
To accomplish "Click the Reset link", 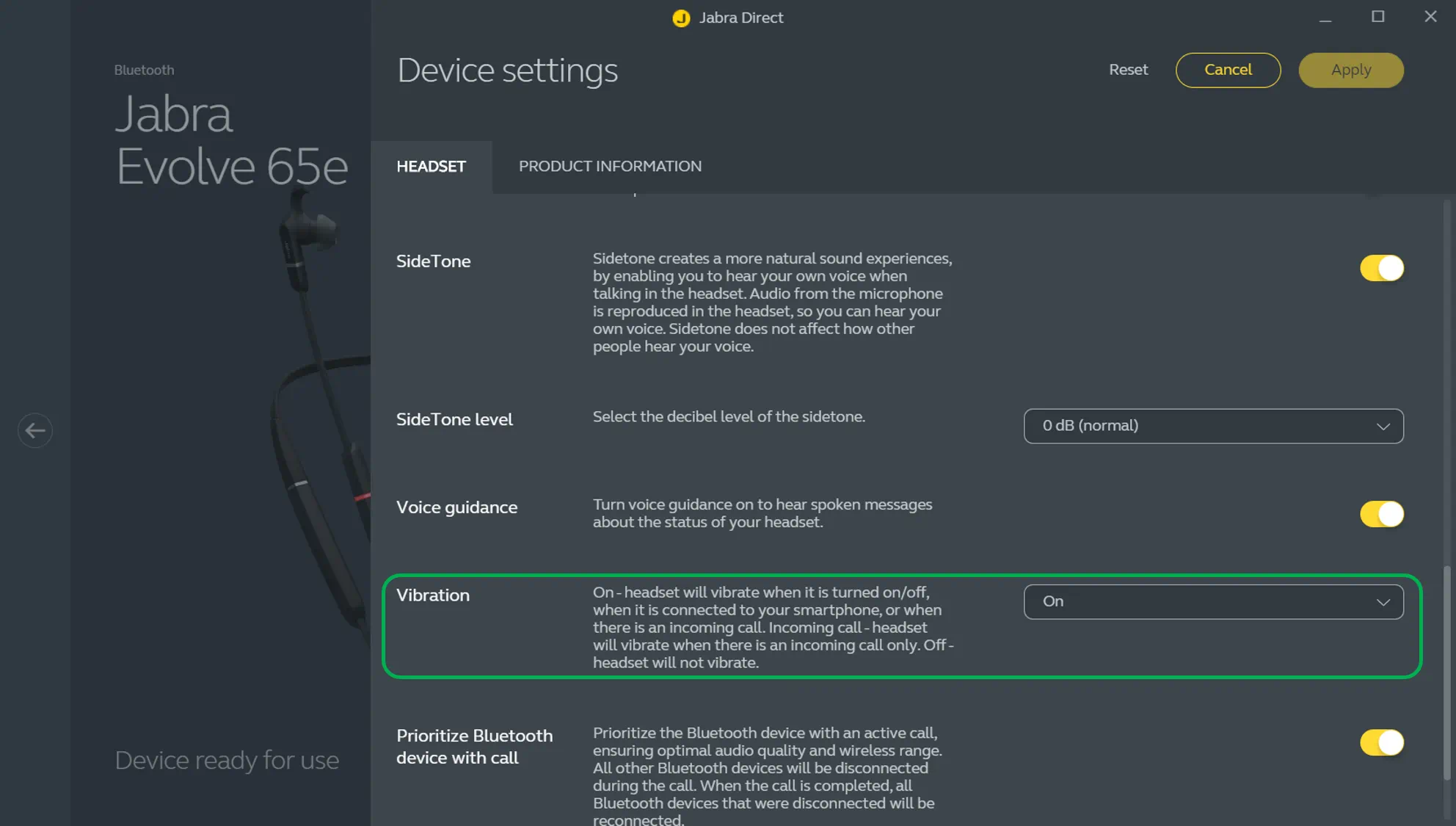I will [x=1128, y=70].
